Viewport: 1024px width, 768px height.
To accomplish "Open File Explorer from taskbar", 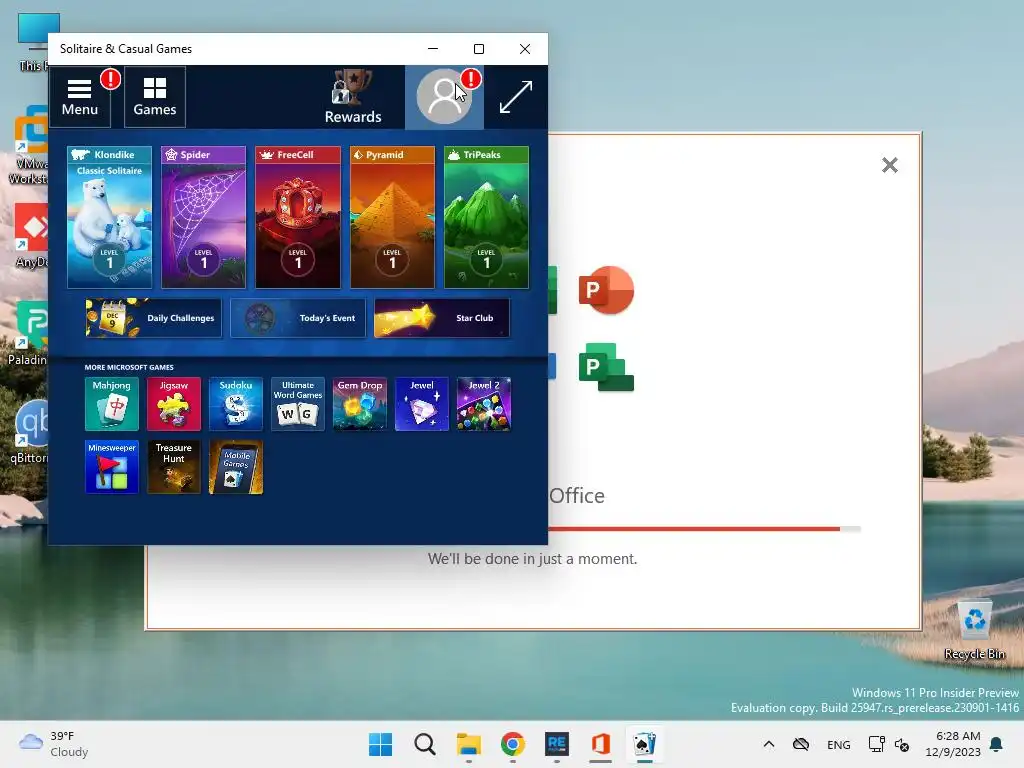I will click(x=469, y=744).
